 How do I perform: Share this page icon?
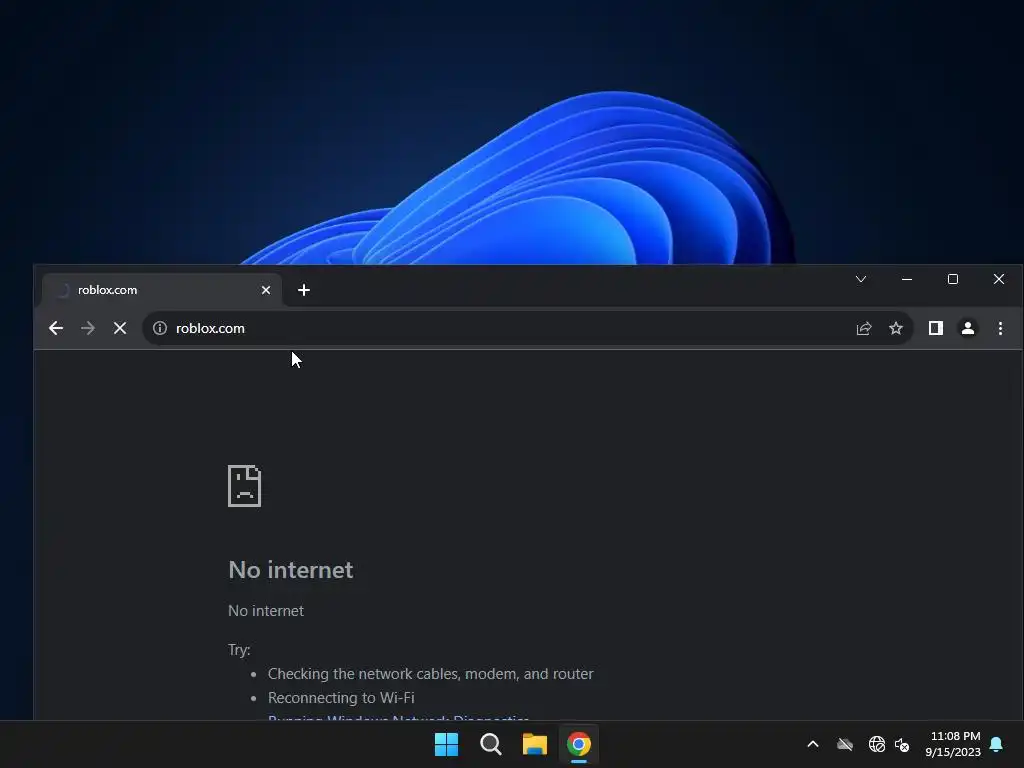tap(864, 328)
